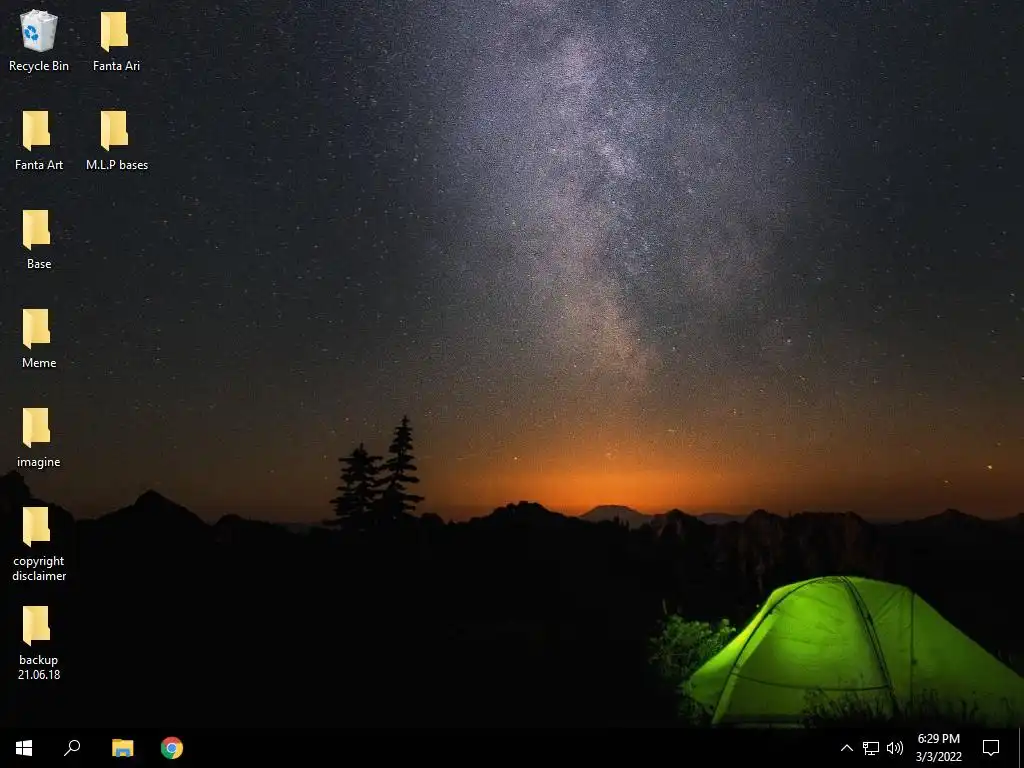
Task: Select the Fanta Art folder
Action: [39, 140]
